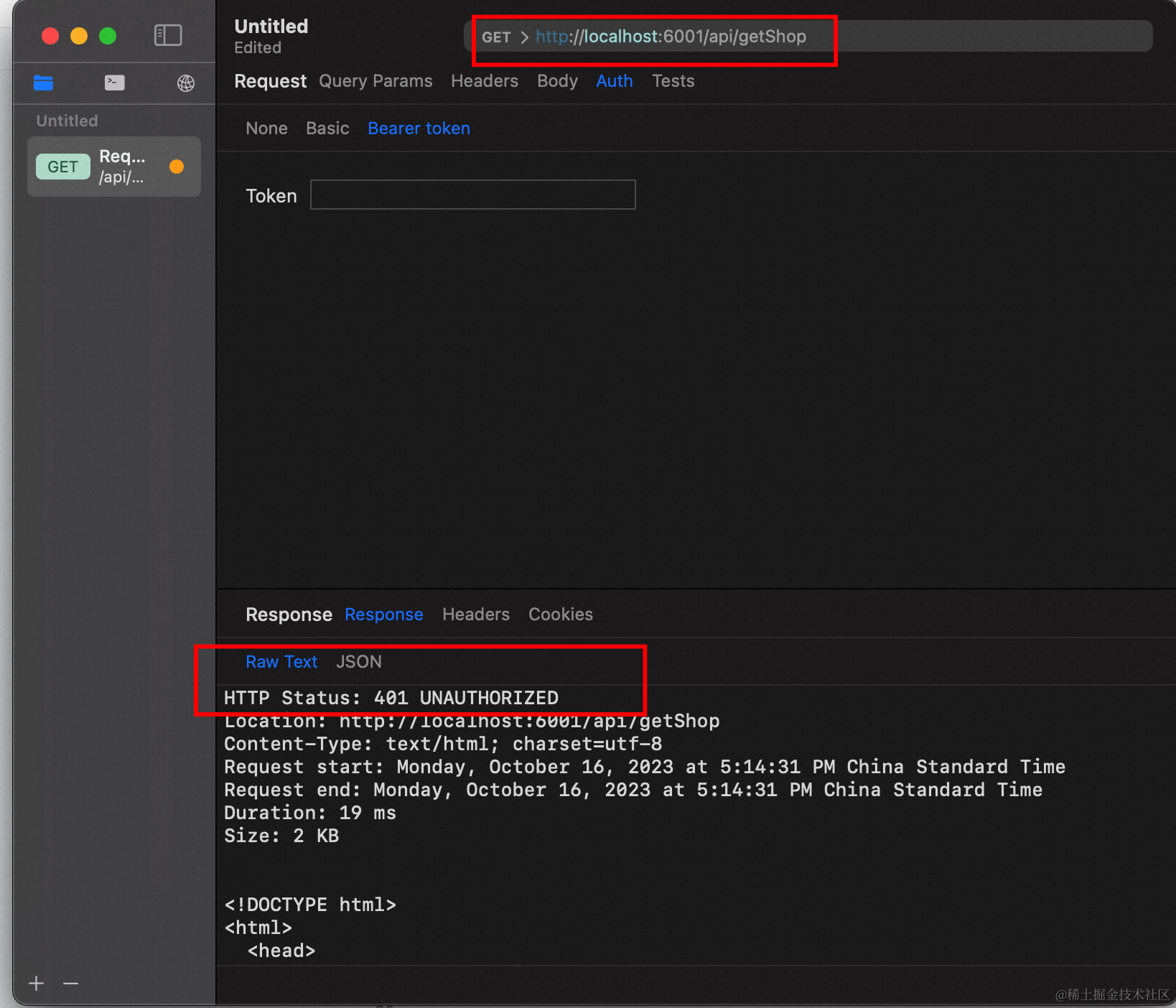1176x1008 pixels.
Task: Click the green GET method badge in the sidebar
Action: click(63, 167)
